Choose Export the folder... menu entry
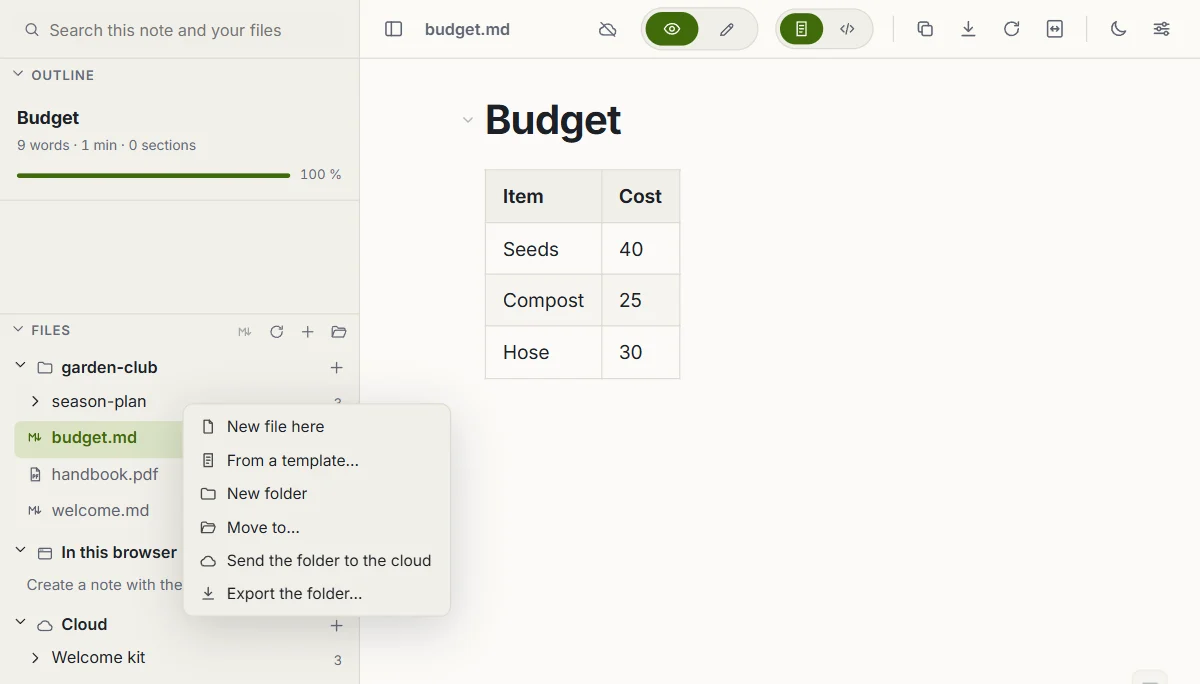1200x684 pixels. [317, 593]
